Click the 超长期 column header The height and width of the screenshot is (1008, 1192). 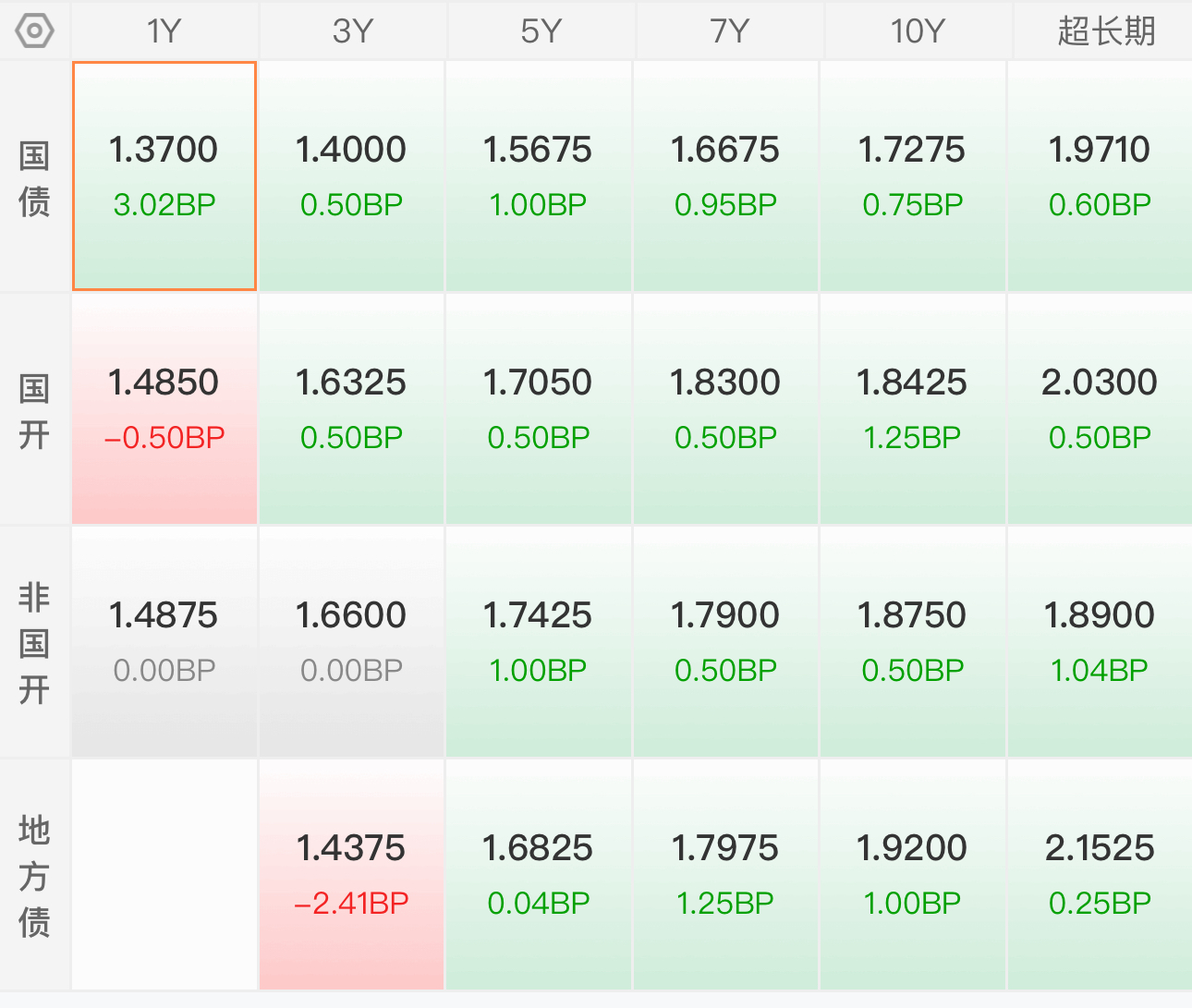click(x=1105, y=31)
